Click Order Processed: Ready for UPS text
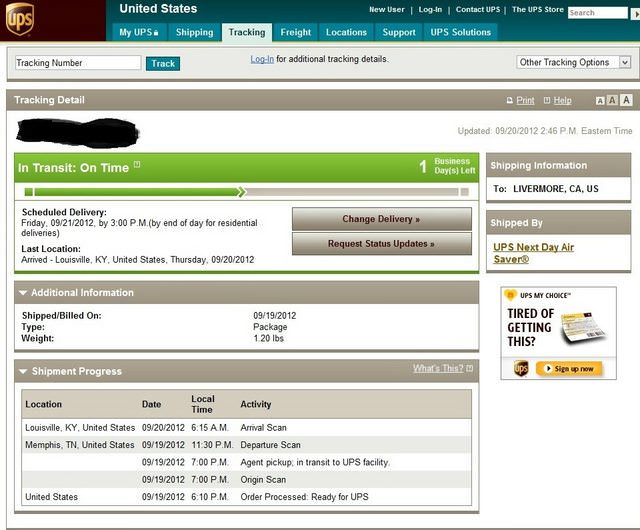Image resolution: width=640 pixels, height=530 pixels. pyautogui.click(x=304, y=497)
